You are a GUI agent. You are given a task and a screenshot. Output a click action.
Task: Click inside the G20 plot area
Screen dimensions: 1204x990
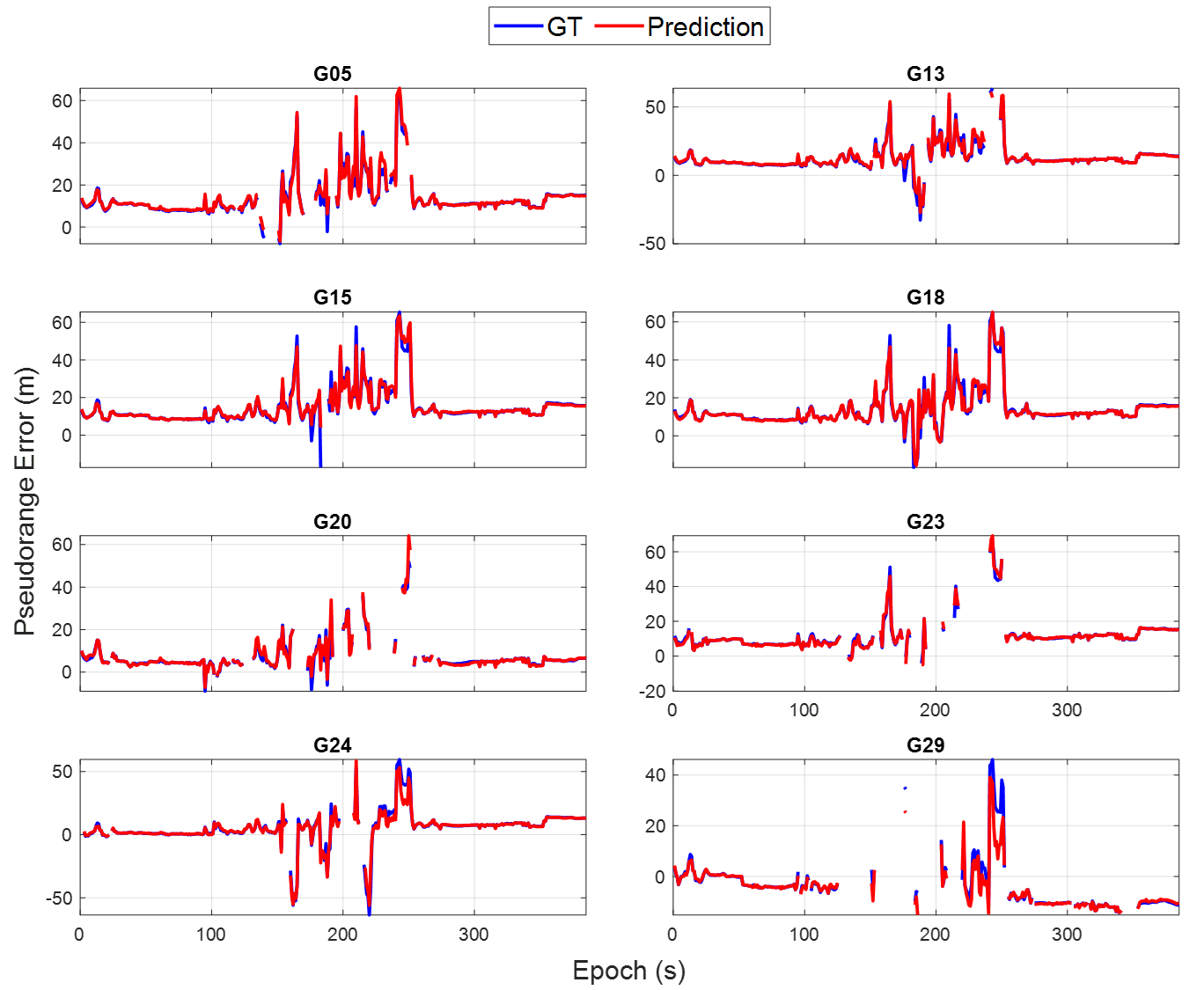click(x=333, y=613)
